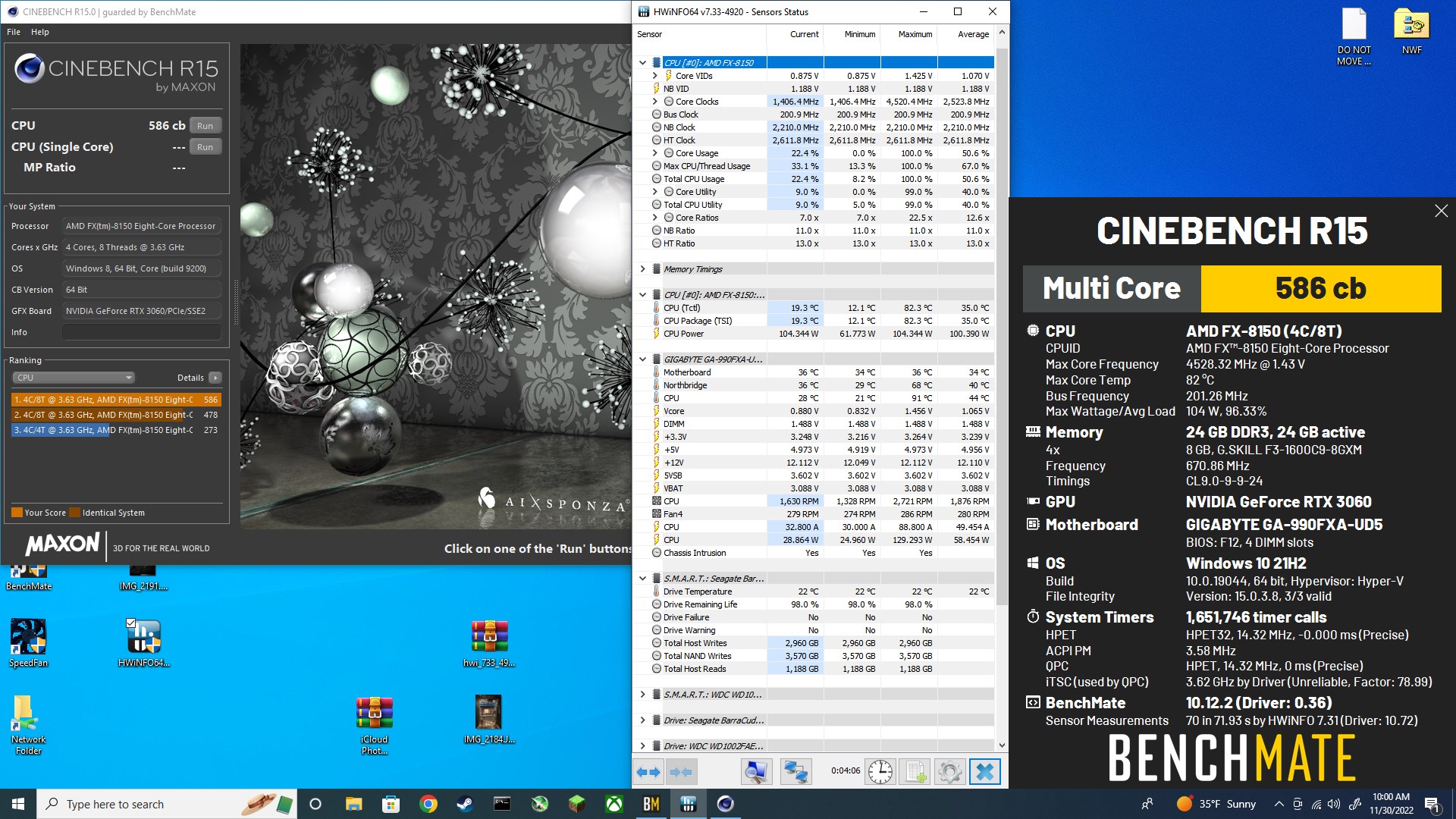Expand S.M.A.R.T. WDC WD10 group
The width and height of the screenshot is (1456, 819).
(x=642, y=695)
